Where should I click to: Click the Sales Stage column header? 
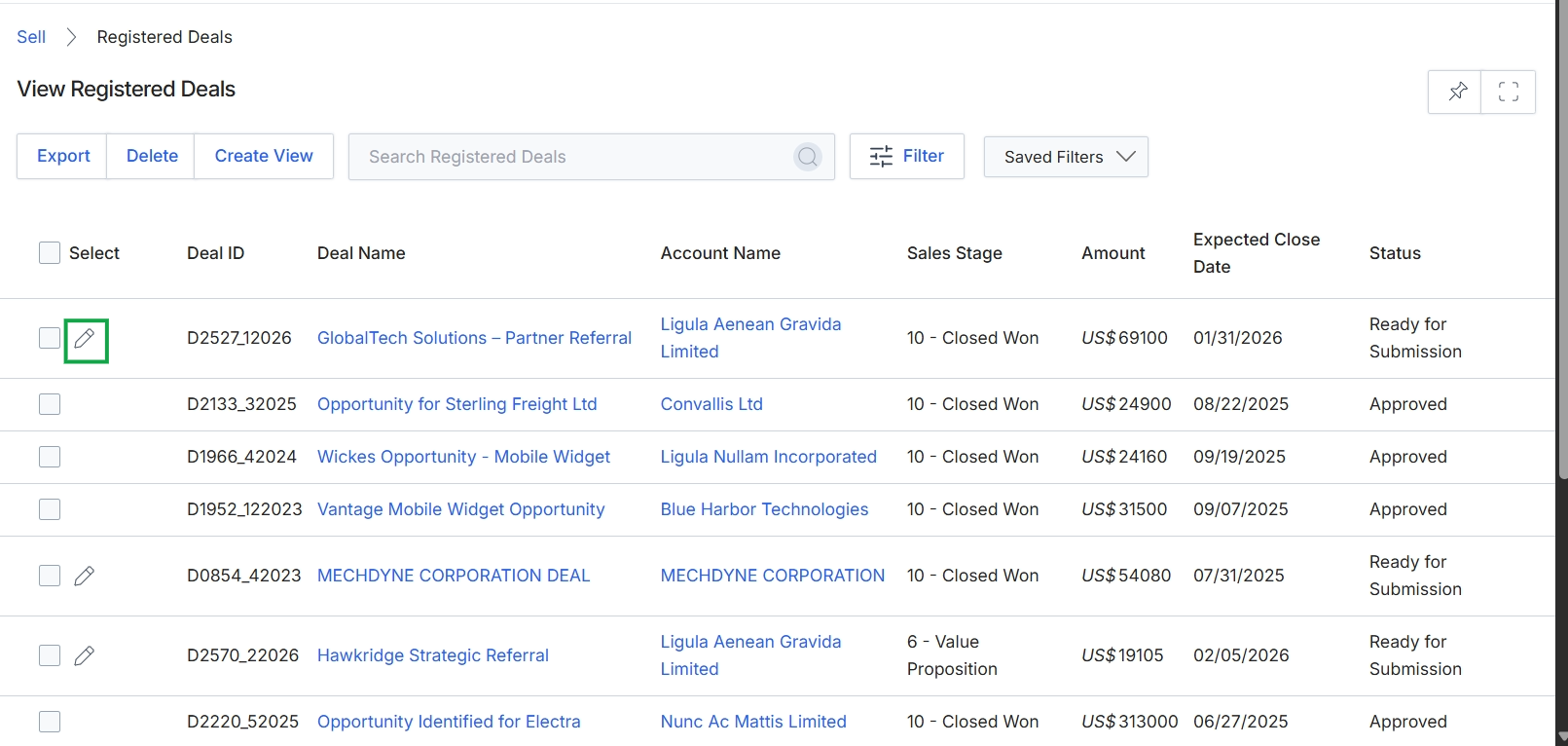point(955,253)
